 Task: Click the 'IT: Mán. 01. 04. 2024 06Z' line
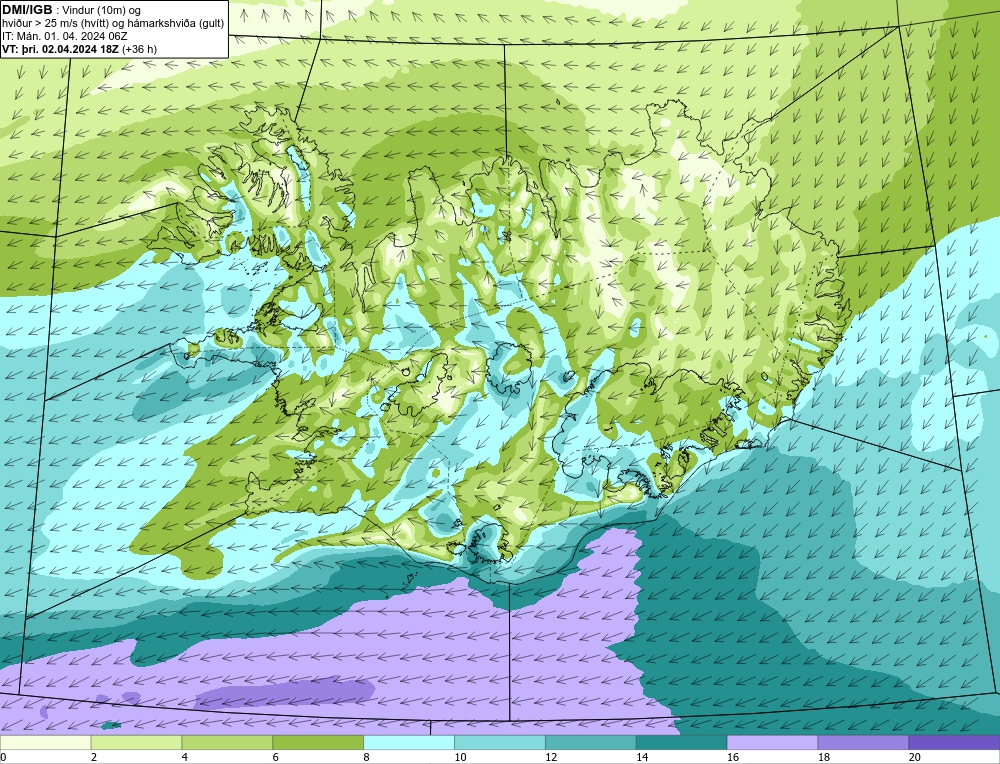(64, 36)
